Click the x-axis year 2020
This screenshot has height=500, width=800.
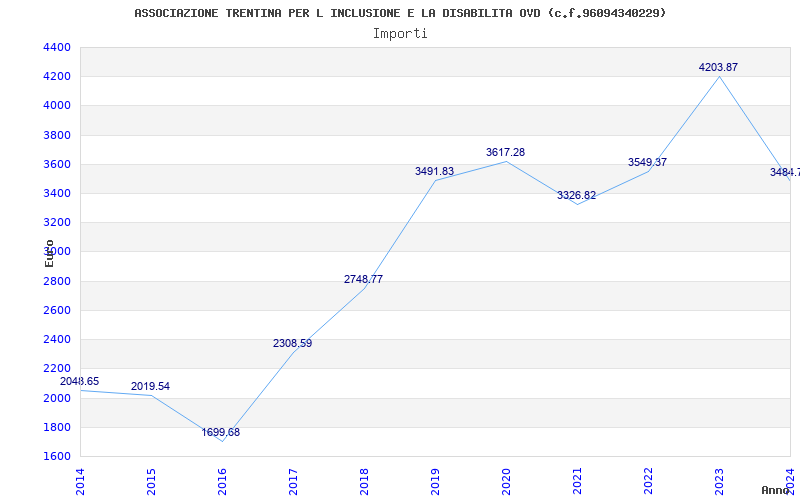point(506,482)
